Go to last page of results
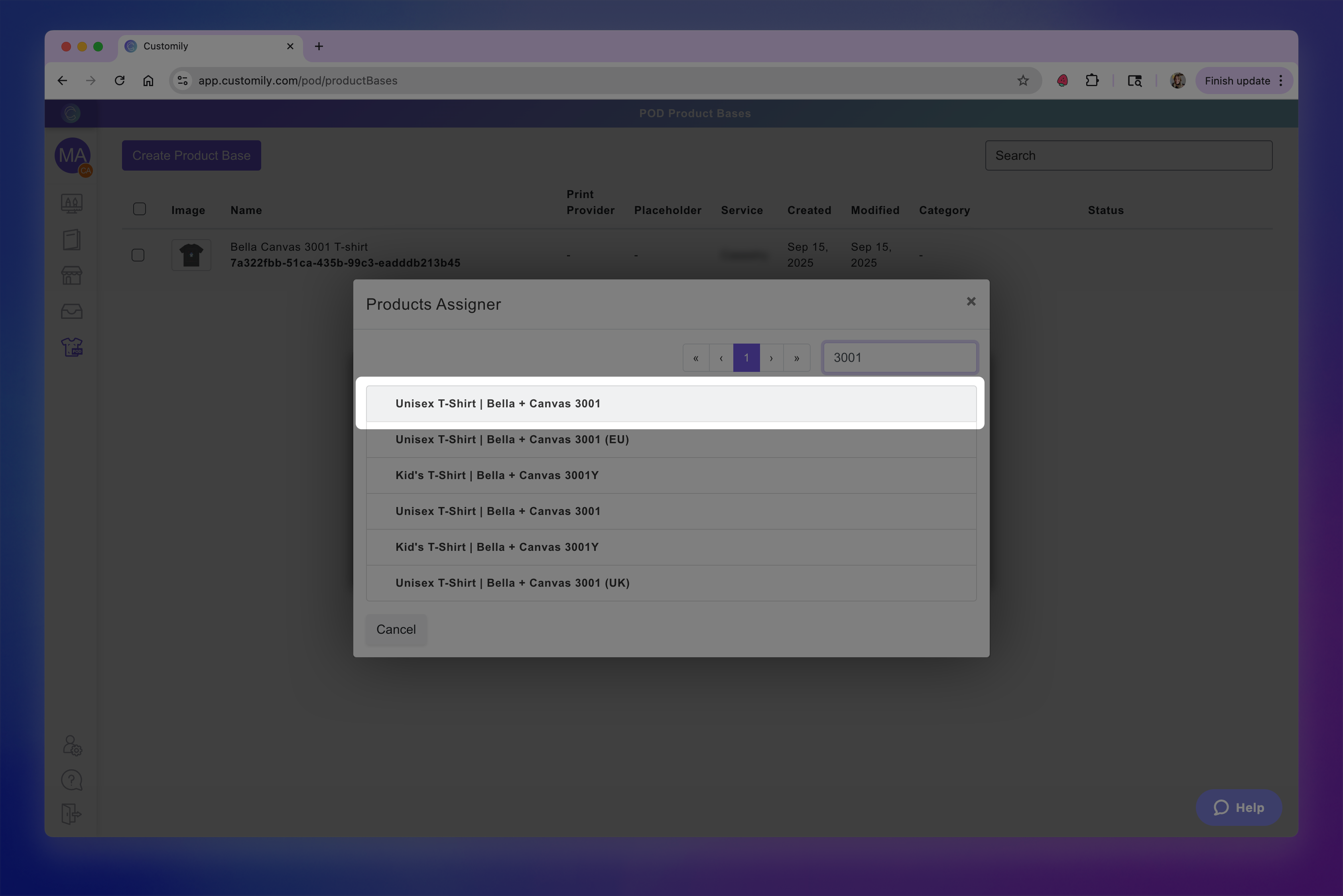The image size is (1343, 896). click(x=796, y=358)
